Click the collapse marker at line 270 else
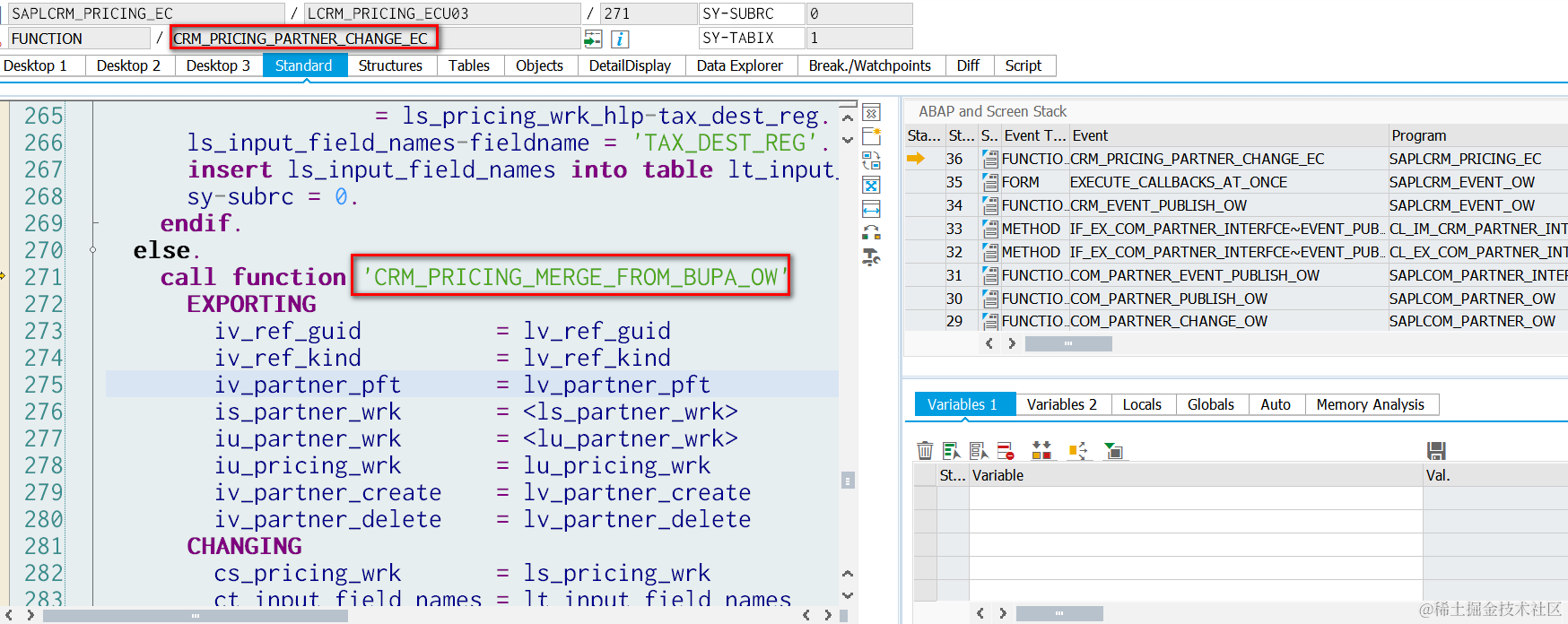Image resolution: width=1568 pixels, height=624 pixels. pos(93,250)
